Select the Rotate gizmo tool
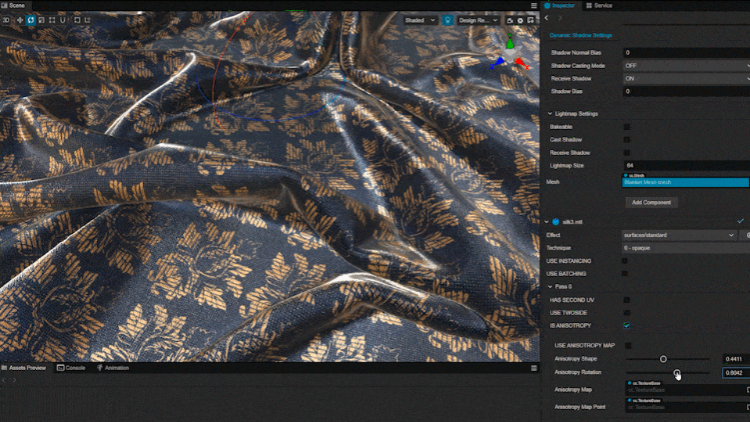The width and height of the screenshot is (750, 422). pyautogui.click(x=31, y=20)
